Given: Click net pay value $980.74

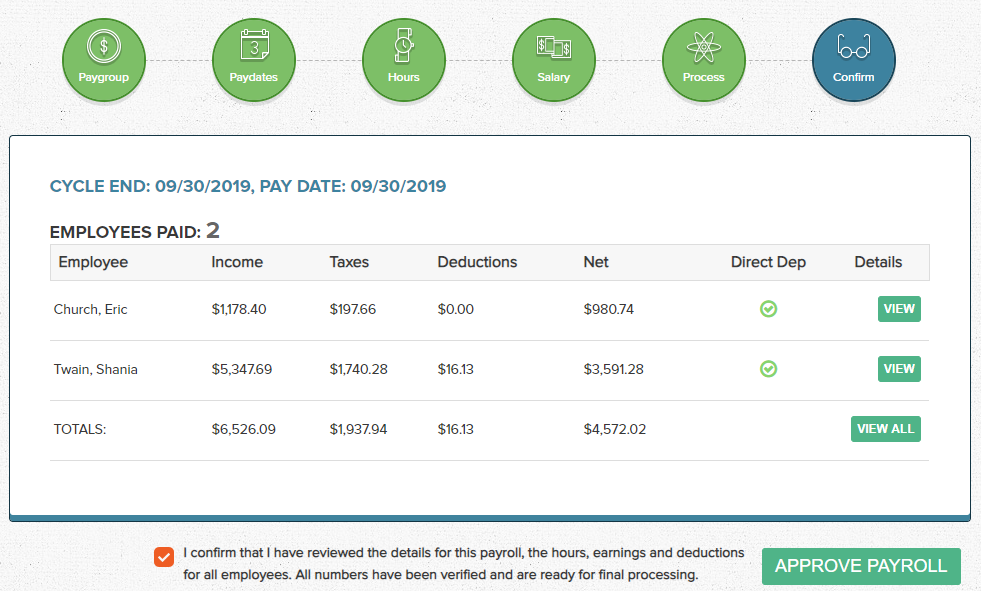Looking at the screenshot, I should (609, 309).
